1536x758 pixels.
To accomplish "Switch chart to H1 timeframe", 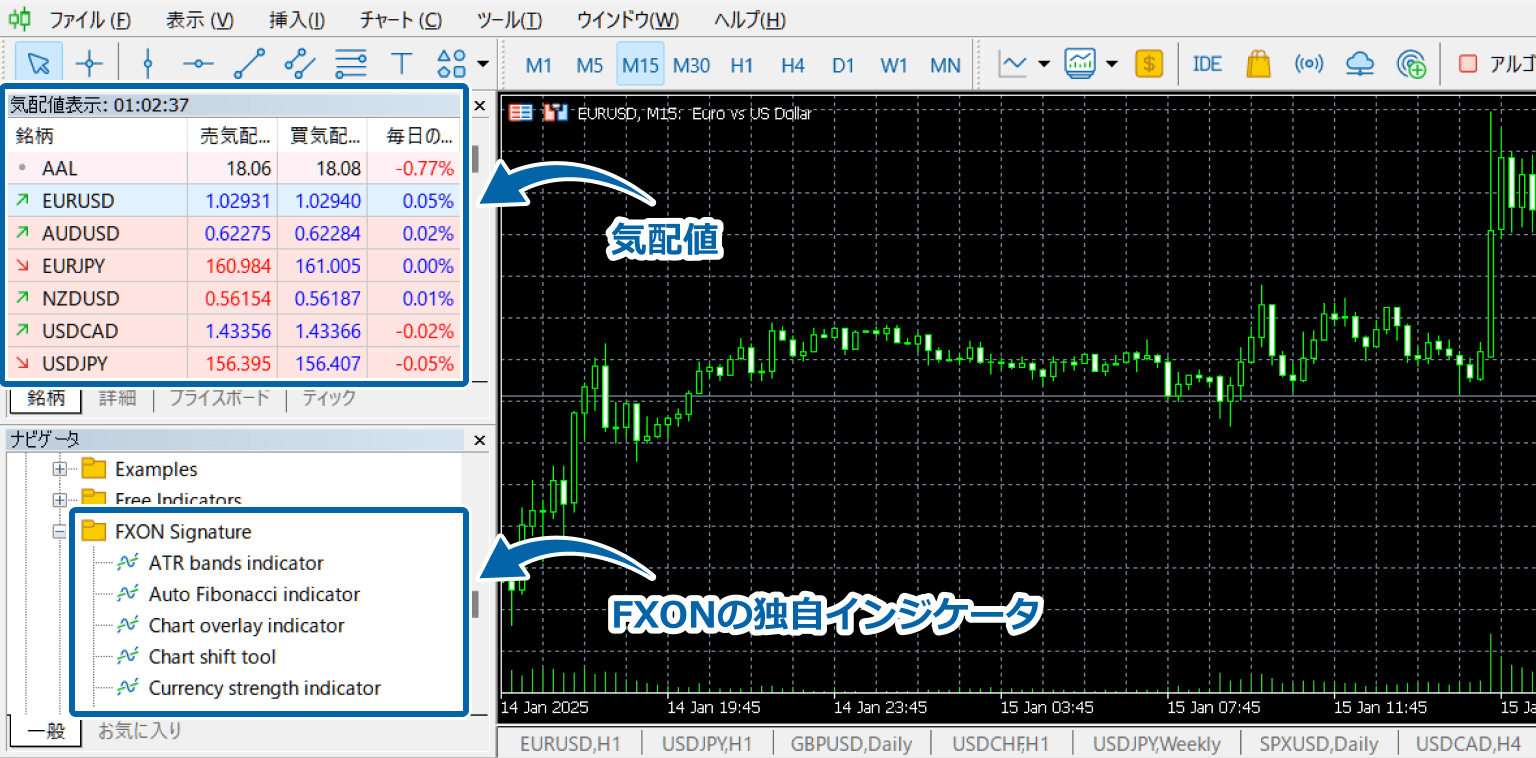I will pyautogui.click(x=742, y=65).
